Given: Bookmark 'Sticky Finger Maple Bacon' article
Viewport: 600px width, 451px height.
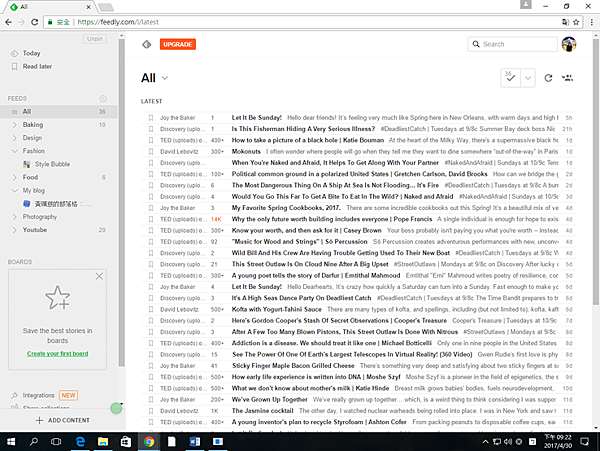Looking at the screenshot, I should [x=151, y=366].
